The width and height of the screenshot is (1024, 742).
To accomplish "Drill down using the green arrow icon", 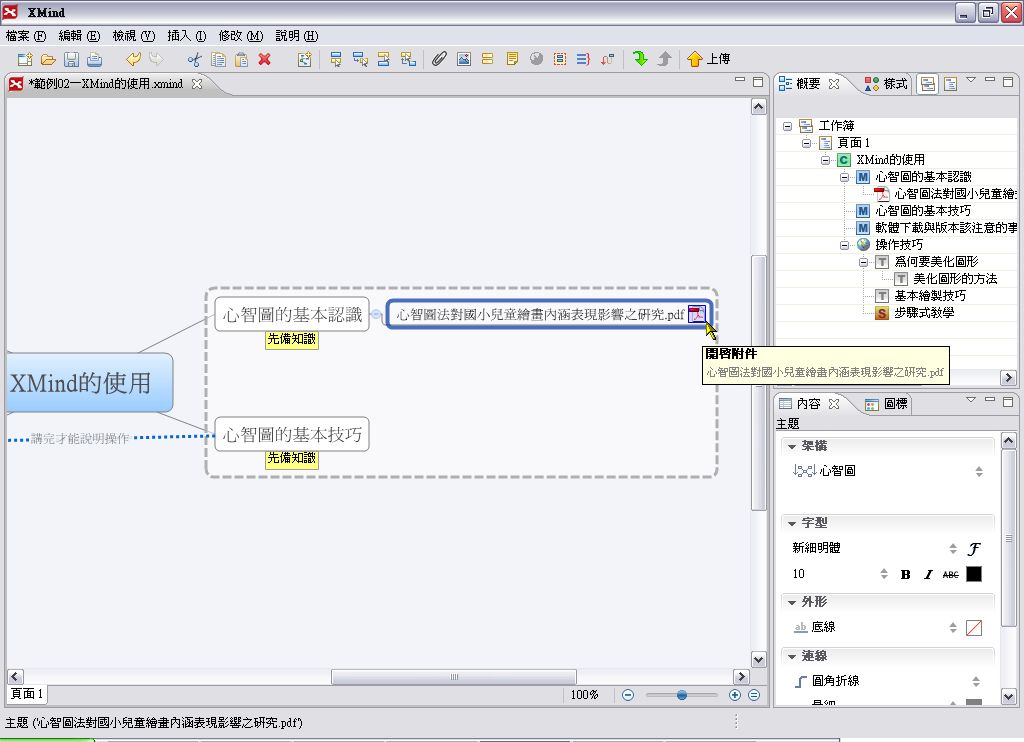I will [x=640, y=59].
